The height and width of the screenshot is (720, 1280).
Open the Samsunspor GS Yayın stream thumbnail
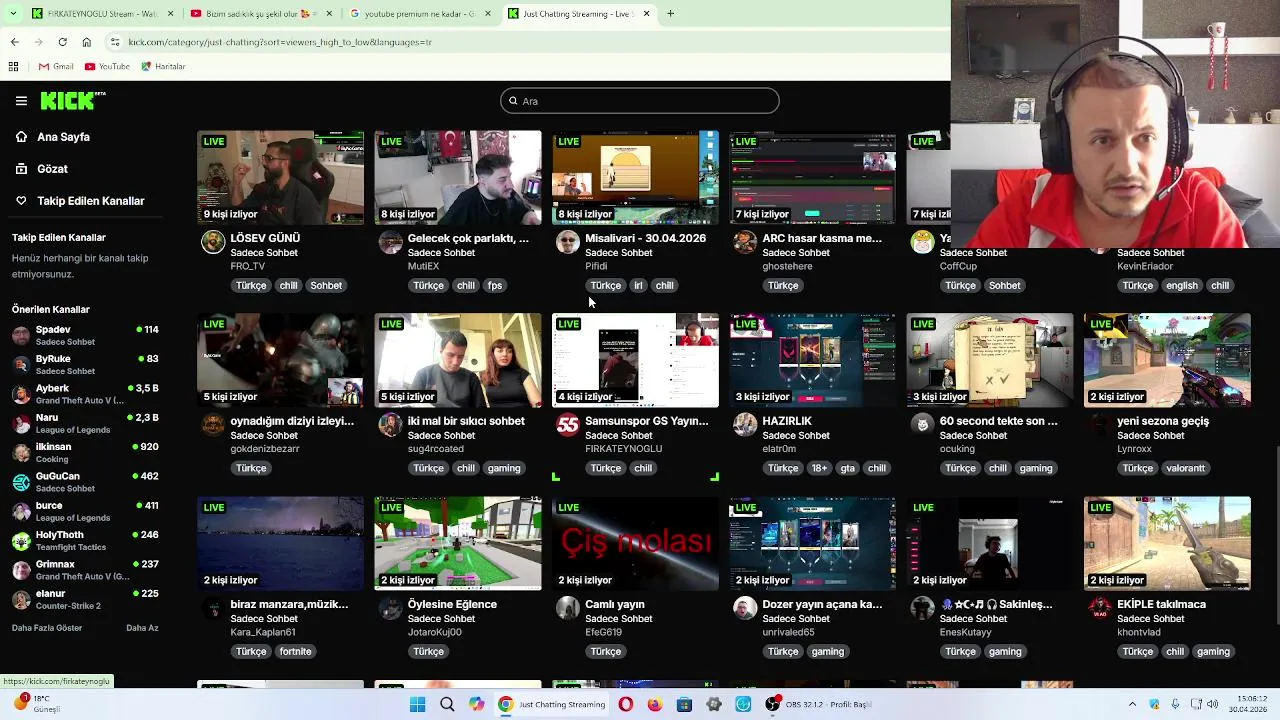[x=635, y=361]
